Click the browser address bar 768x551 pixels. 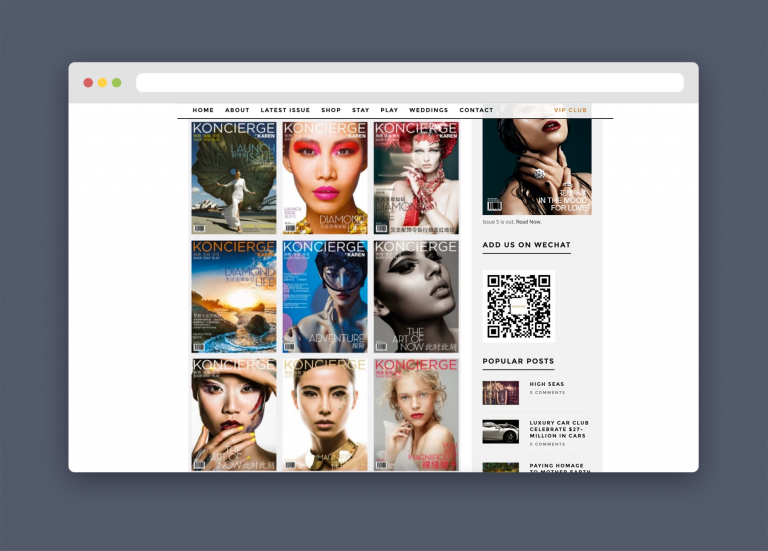coord(409,83)
